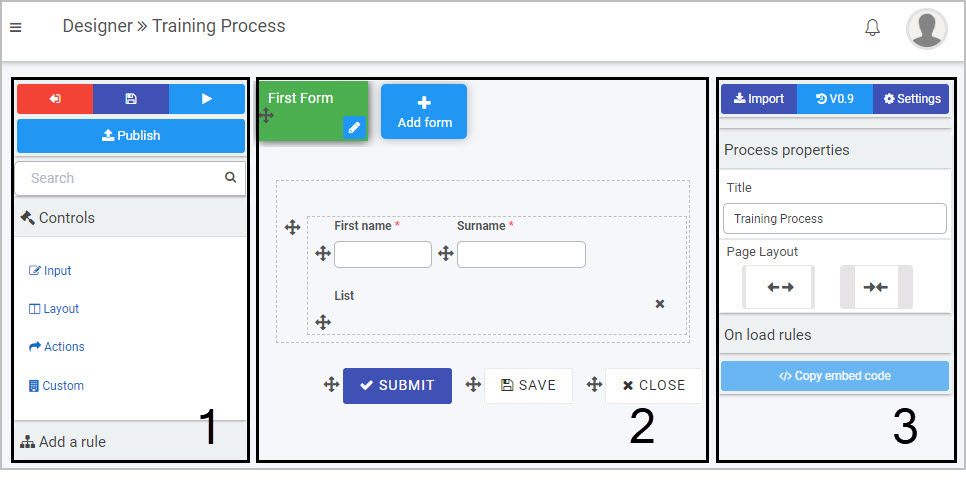This screenshot has height=490, width=966.
Task: Click Copy embed code button
Action: (835, 376)
